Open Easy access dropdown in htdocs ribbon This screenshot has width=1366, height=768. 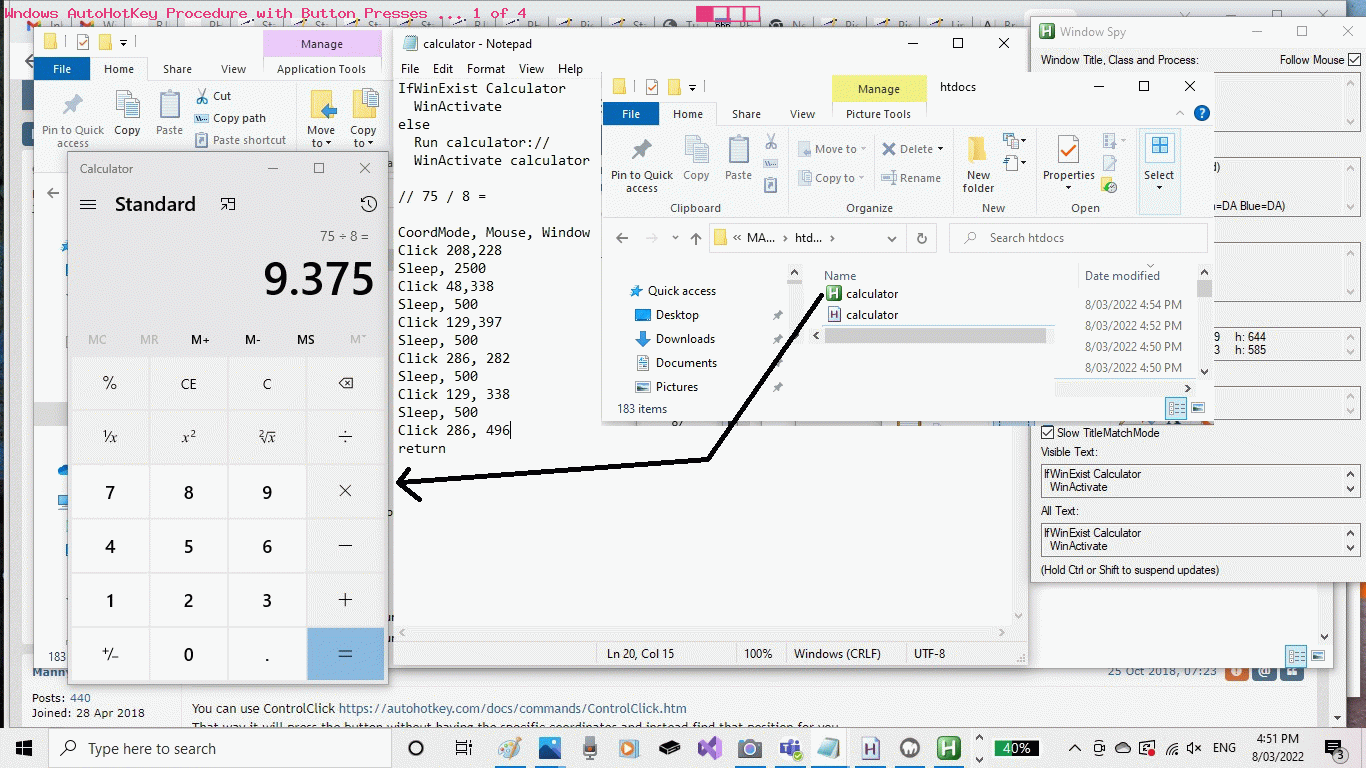pyautogui.click(x=1015, y=163)
